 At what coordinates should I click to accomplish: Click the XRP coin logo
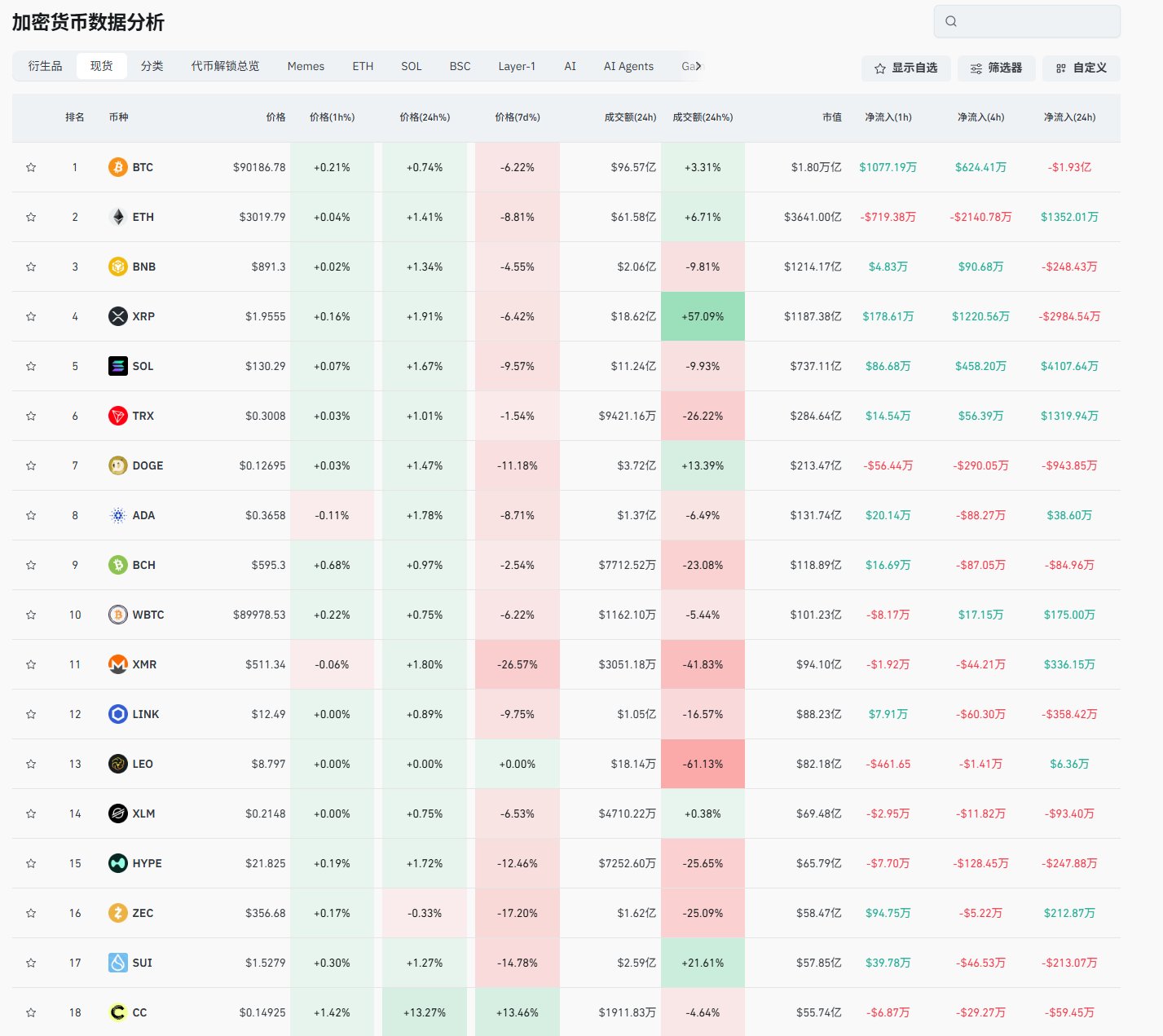118,316
